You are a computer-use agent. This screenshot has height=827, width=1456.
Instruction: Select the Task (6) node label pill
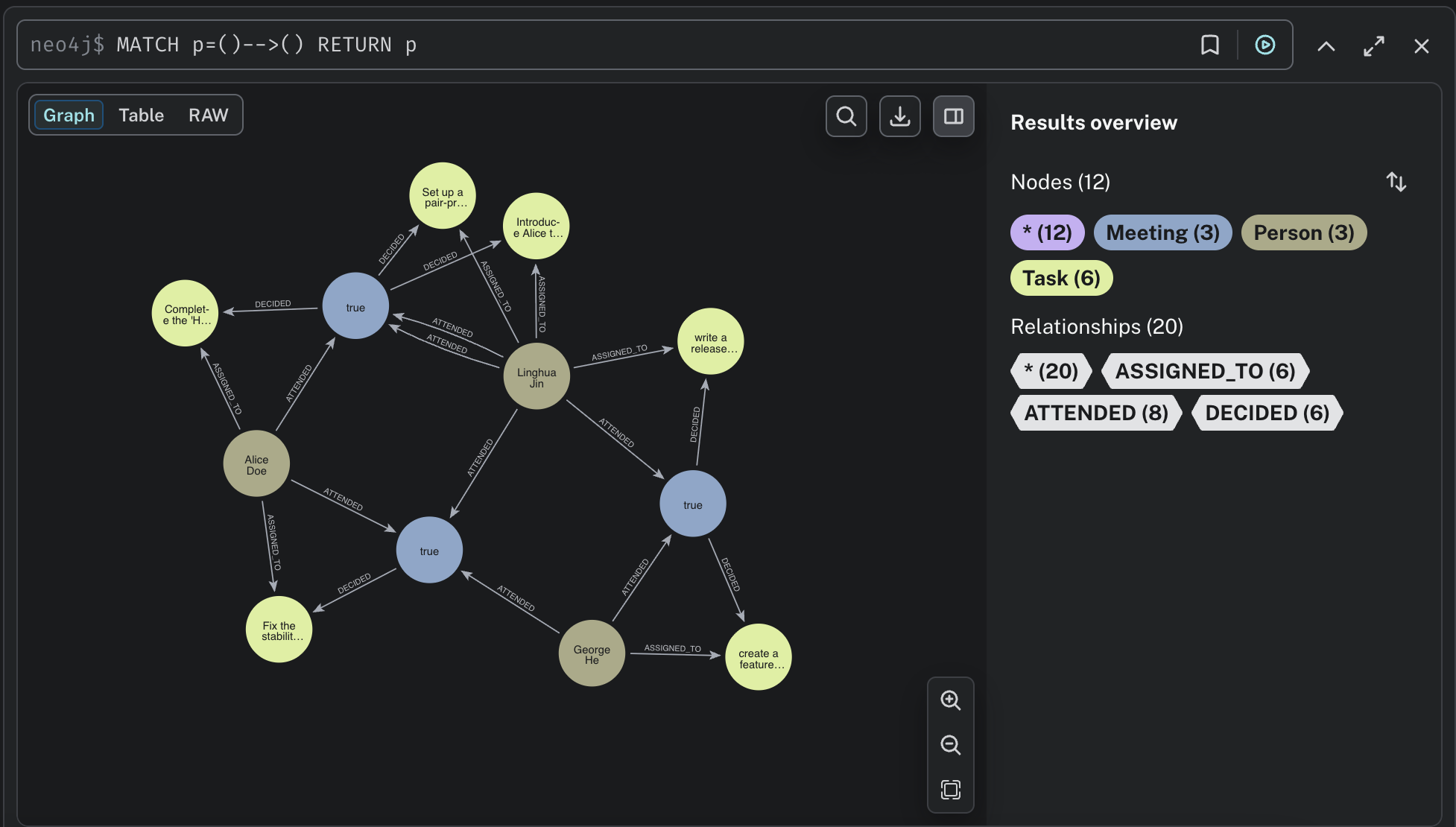1061,277
